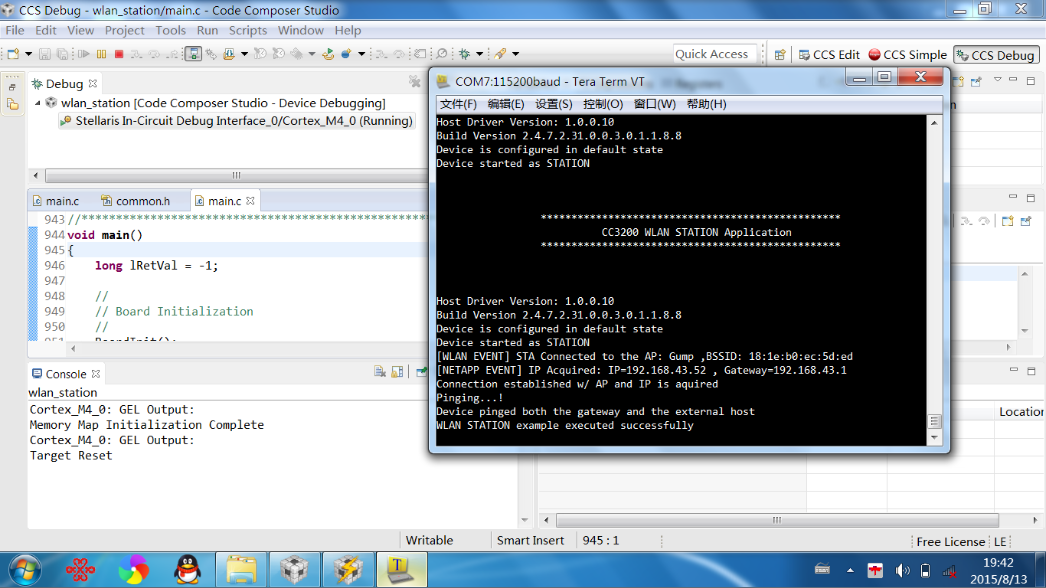Open the Run menu
Viewport: 1046px width, 588px height.
coord(207,30)
